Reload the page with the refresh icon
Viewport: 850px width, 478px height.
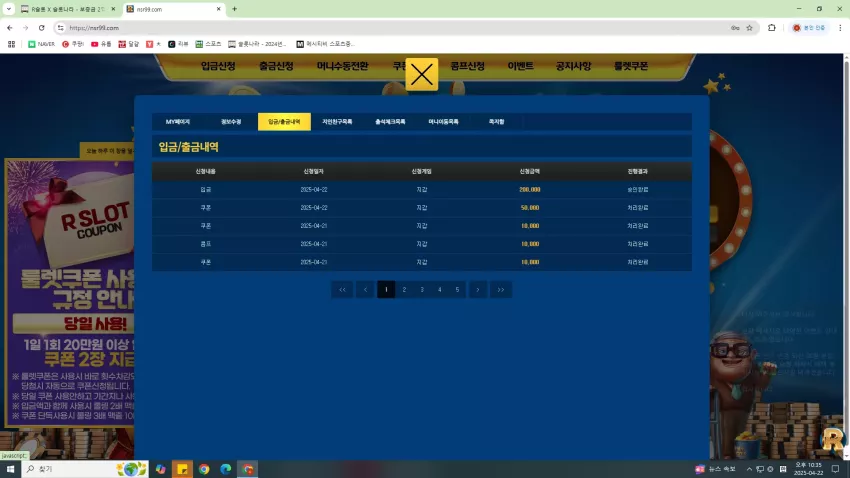click(42, 28)
